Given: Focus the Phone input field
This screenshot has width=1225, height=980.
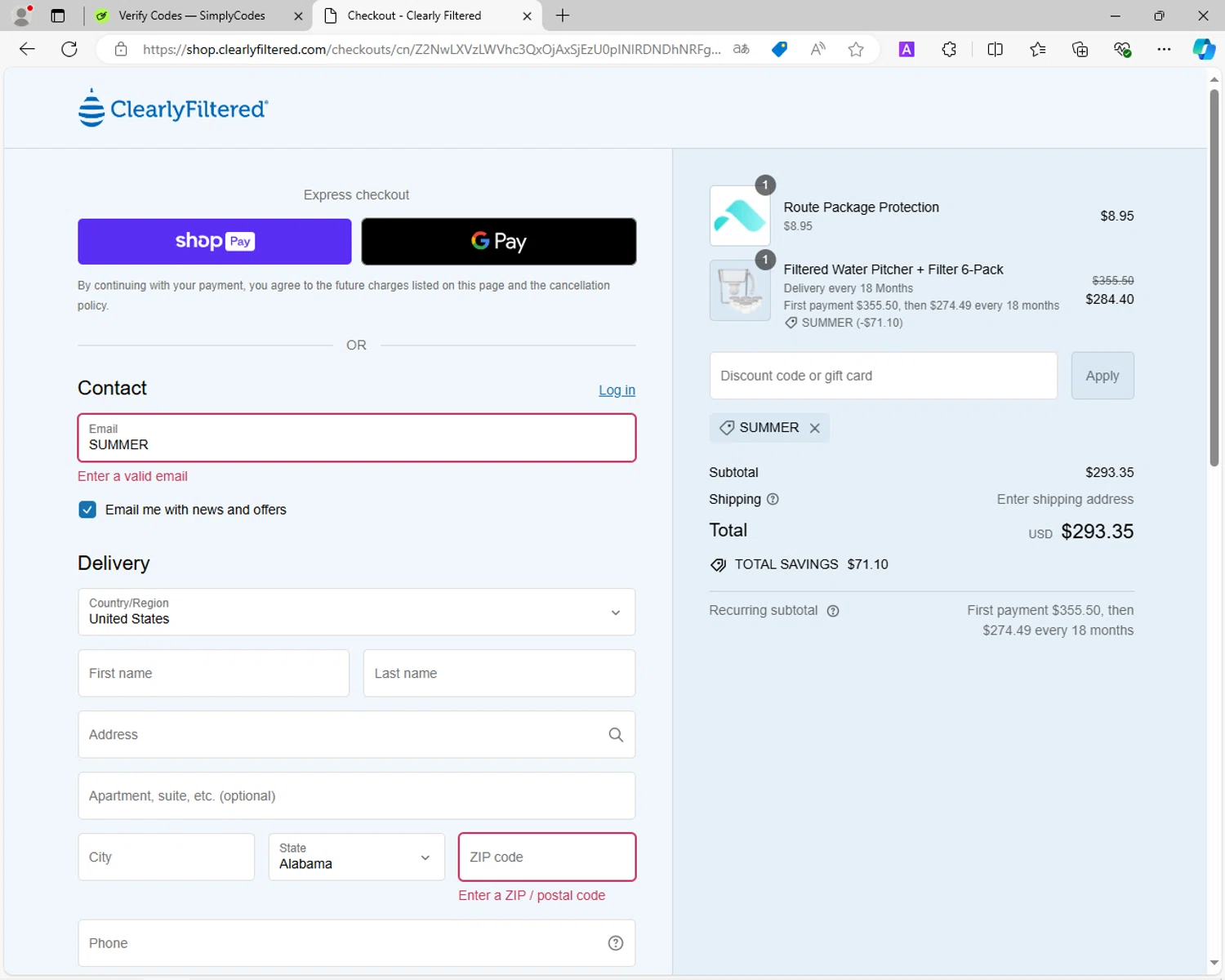Looking at the screenshot, I should (356, 943).
